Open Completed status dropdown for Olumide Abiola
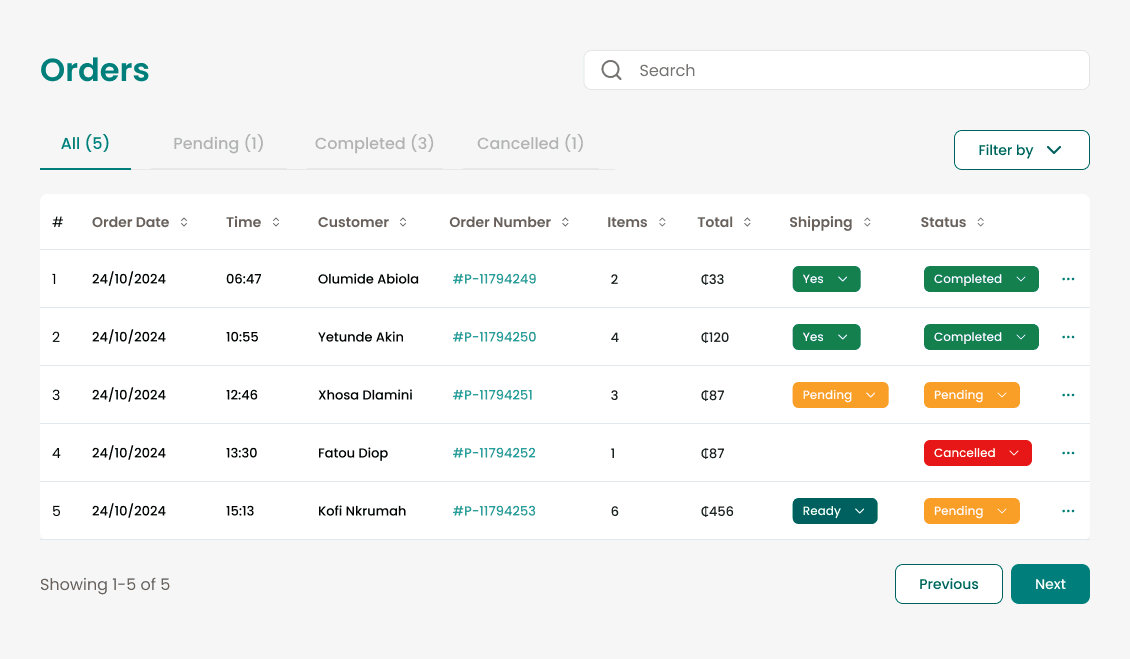 click(981, 279)
